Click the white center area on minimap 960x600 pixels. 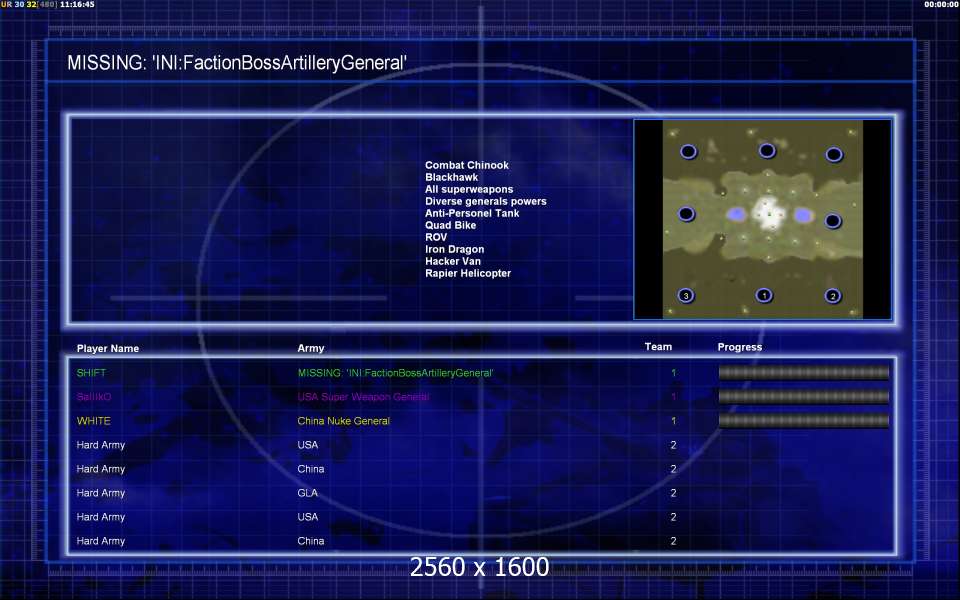click(768, 214)
